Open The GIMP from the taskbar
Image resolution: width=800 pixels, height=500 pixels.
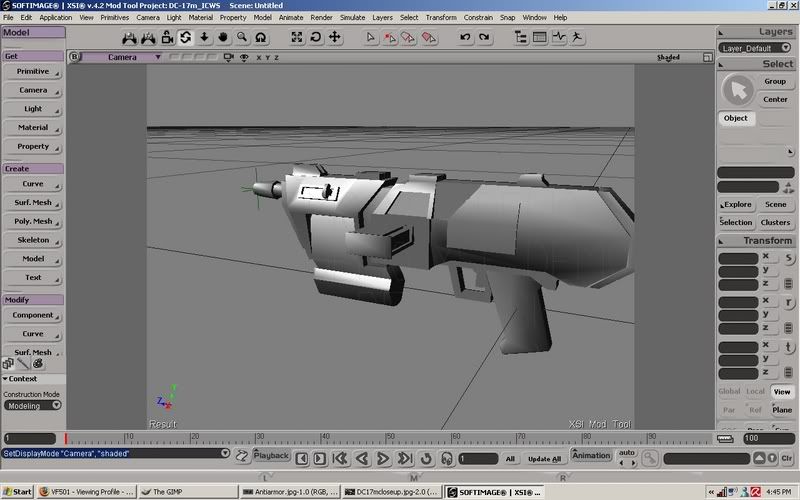pos(186,492)
